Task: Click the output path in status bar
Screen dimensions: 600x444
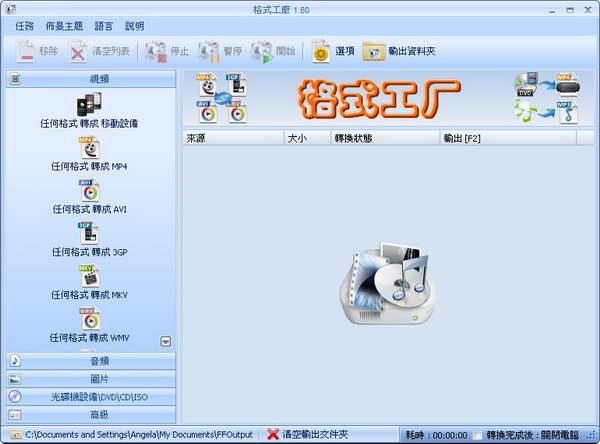Action: coord(135,435)
